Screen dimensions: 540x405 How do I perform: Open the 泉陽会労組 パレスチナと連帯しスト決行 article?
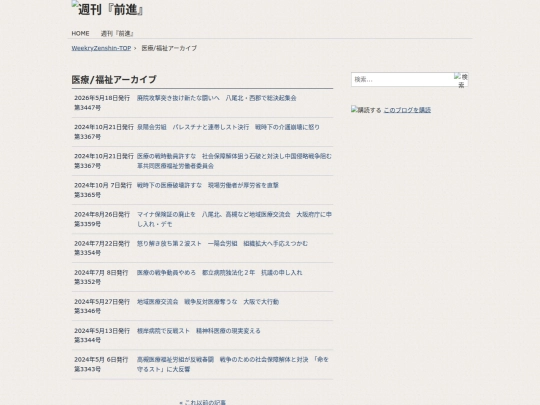228,127
